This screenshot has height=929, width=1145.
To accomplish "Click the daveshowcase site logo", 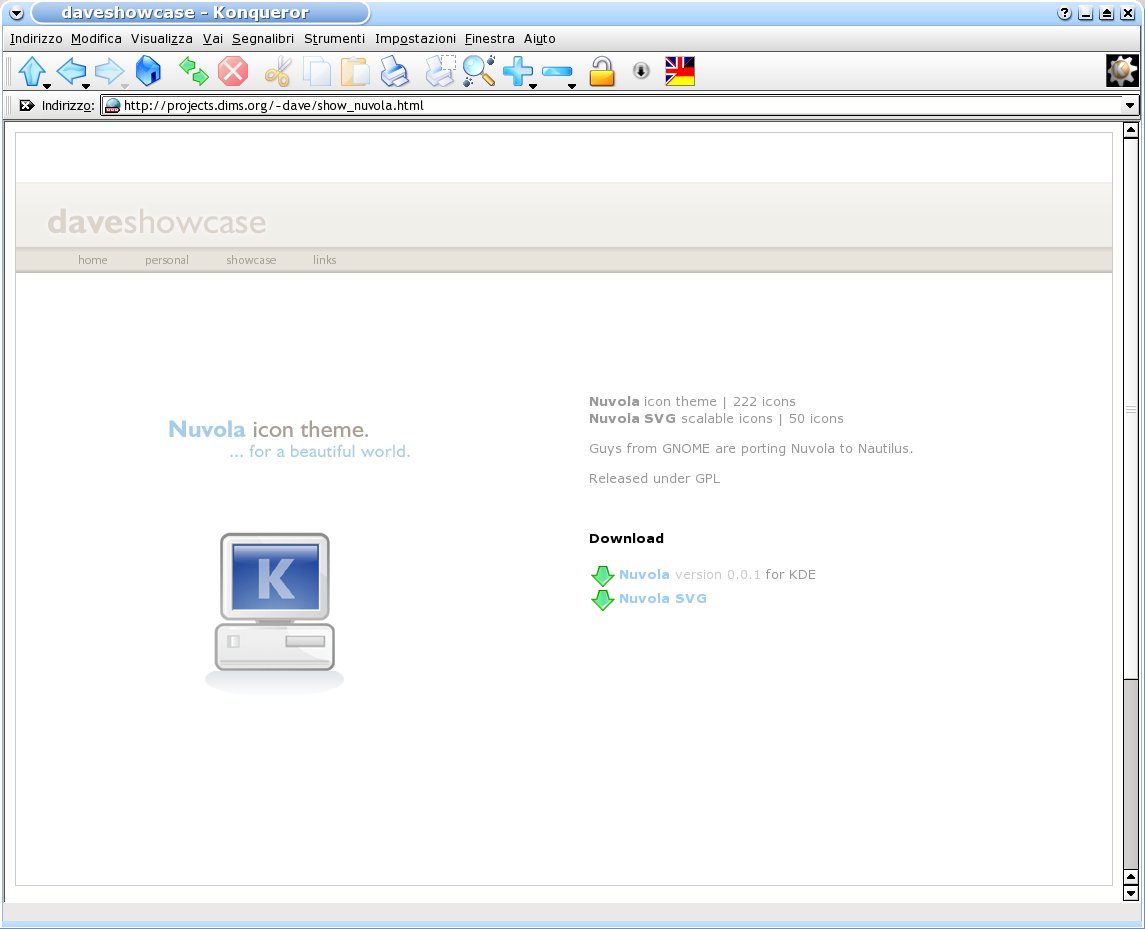I will coord(157,222).
